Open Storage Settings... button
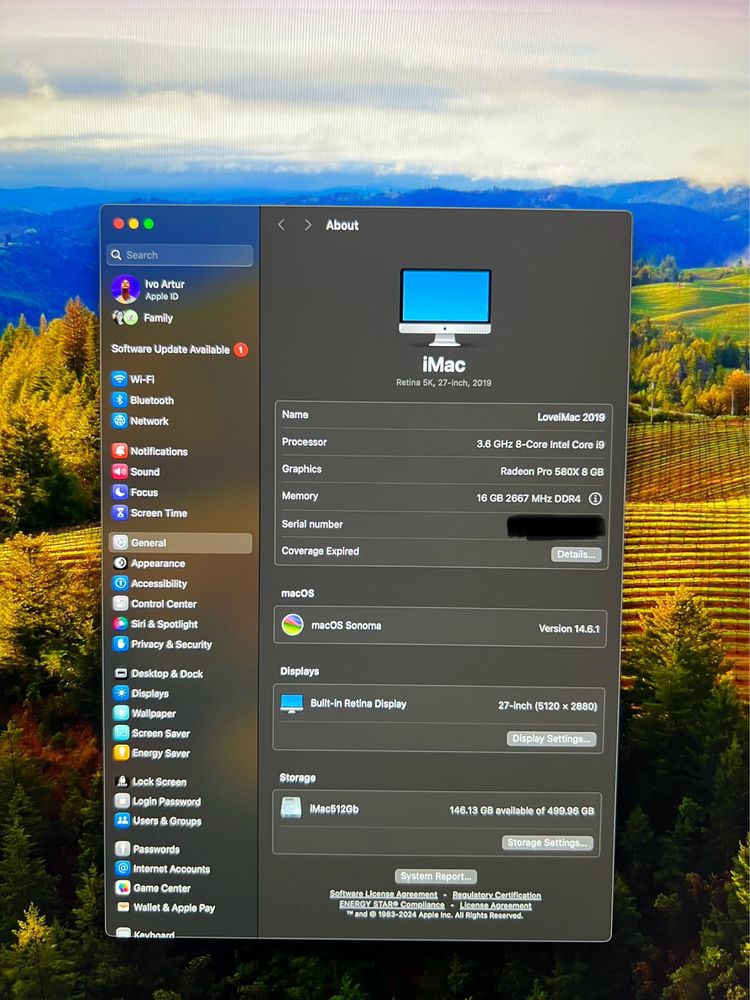Screen dimensions: 750x1000 click(547, 842)
